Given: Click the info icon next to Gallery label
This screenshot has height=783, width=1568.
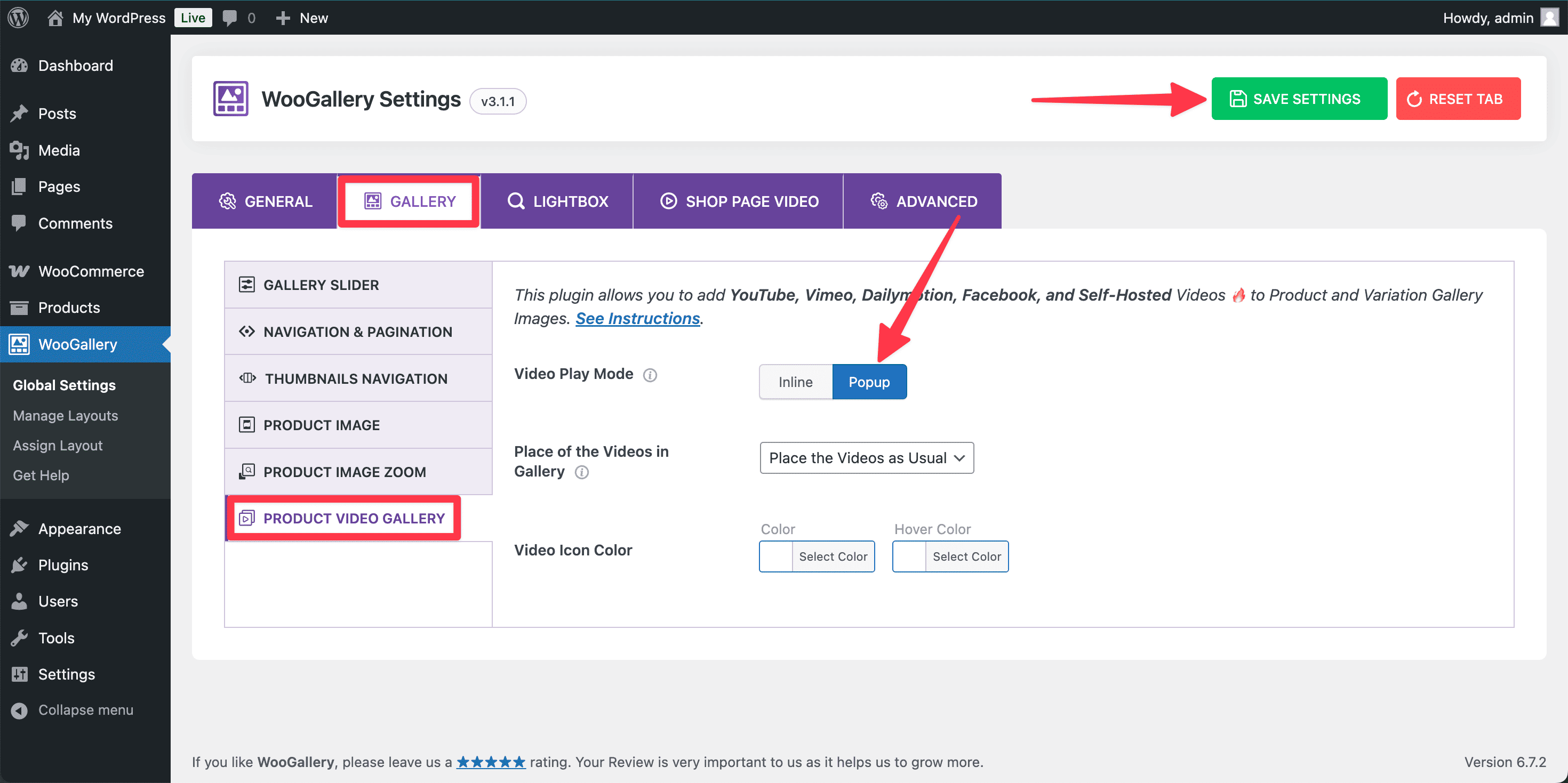Looking at the screenshot, I should tap(582, 473).
